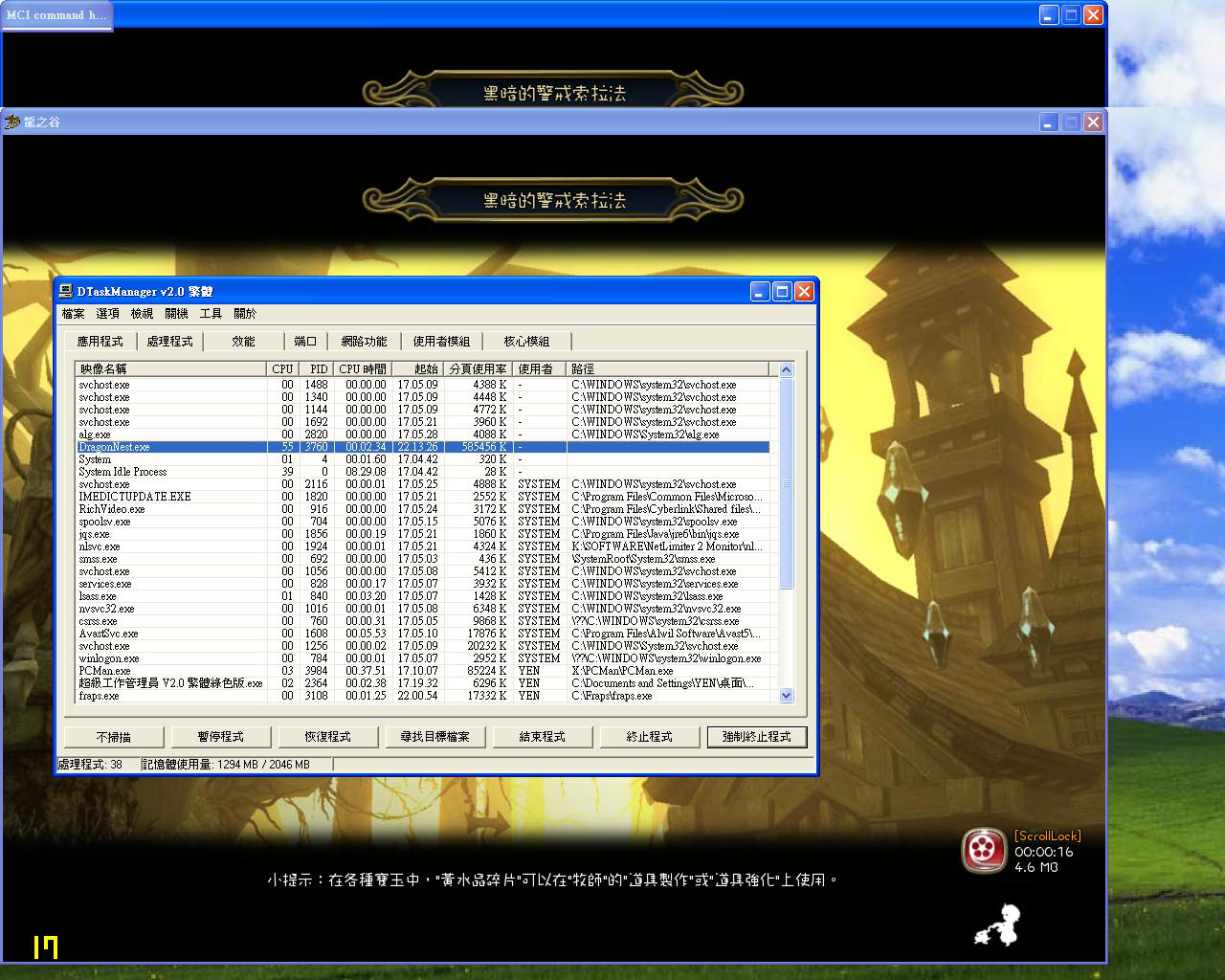
Task: Switch to the 效能 tab
Action: pos(243,342)
